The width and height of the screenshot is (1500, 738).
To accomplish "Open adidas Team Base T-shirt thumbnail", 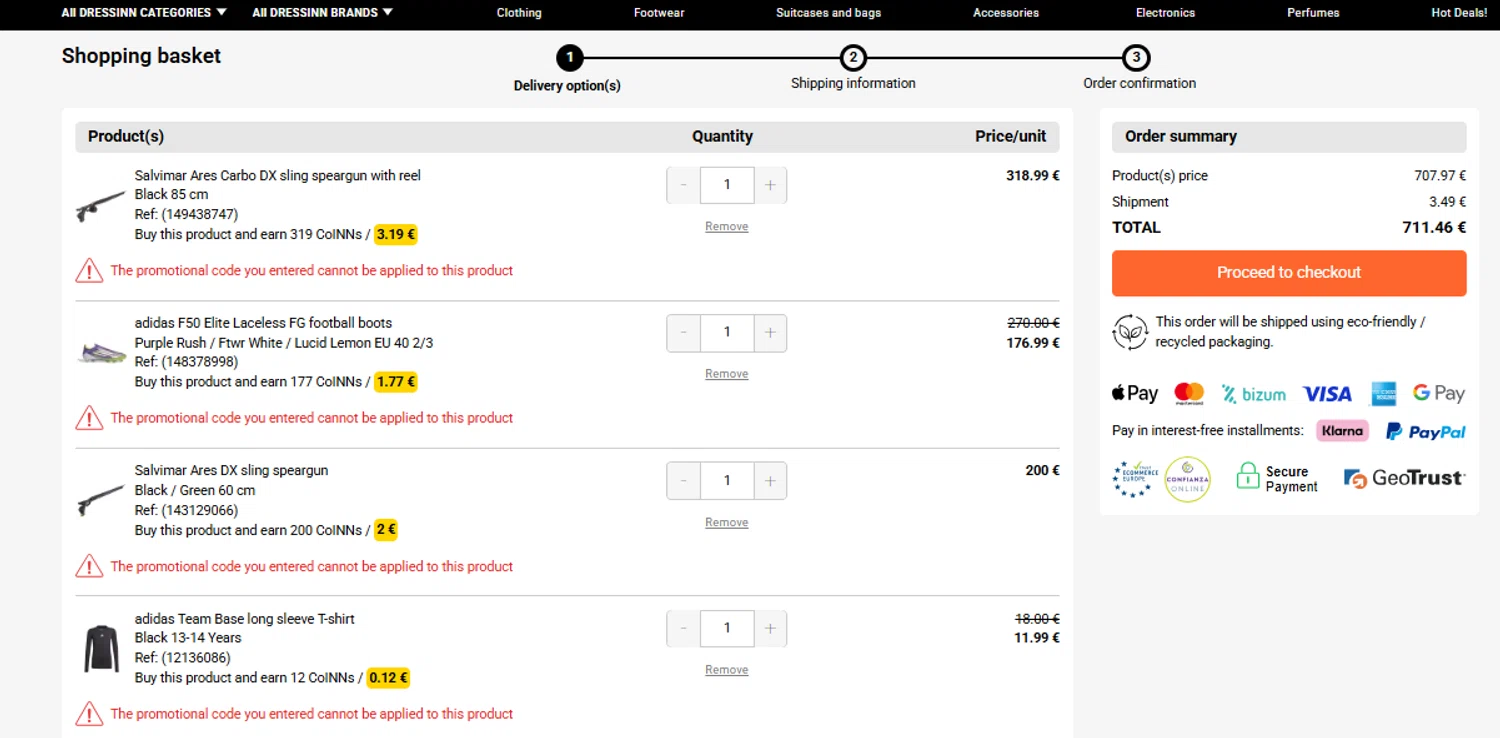I will point(101,648).
